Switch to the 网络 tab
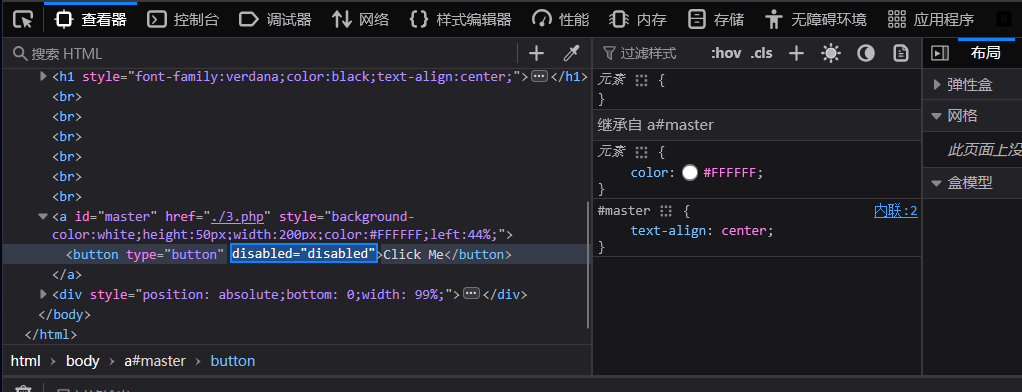Screen dimensions: 1022x392 [360, 20]
